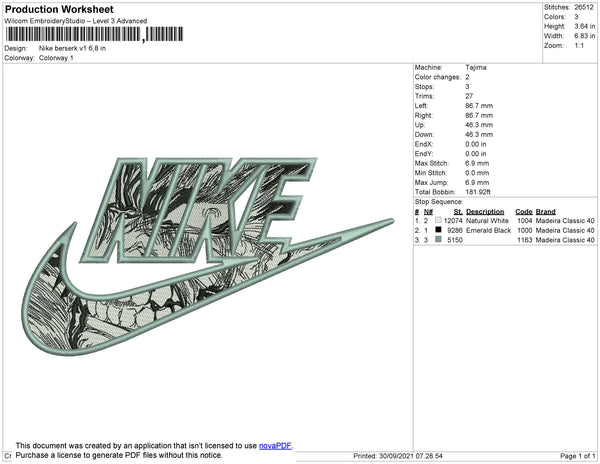The height and width of the screenshot is (464, 600).
Task: Click the Description column header
Action: click(x=485, y=212)
